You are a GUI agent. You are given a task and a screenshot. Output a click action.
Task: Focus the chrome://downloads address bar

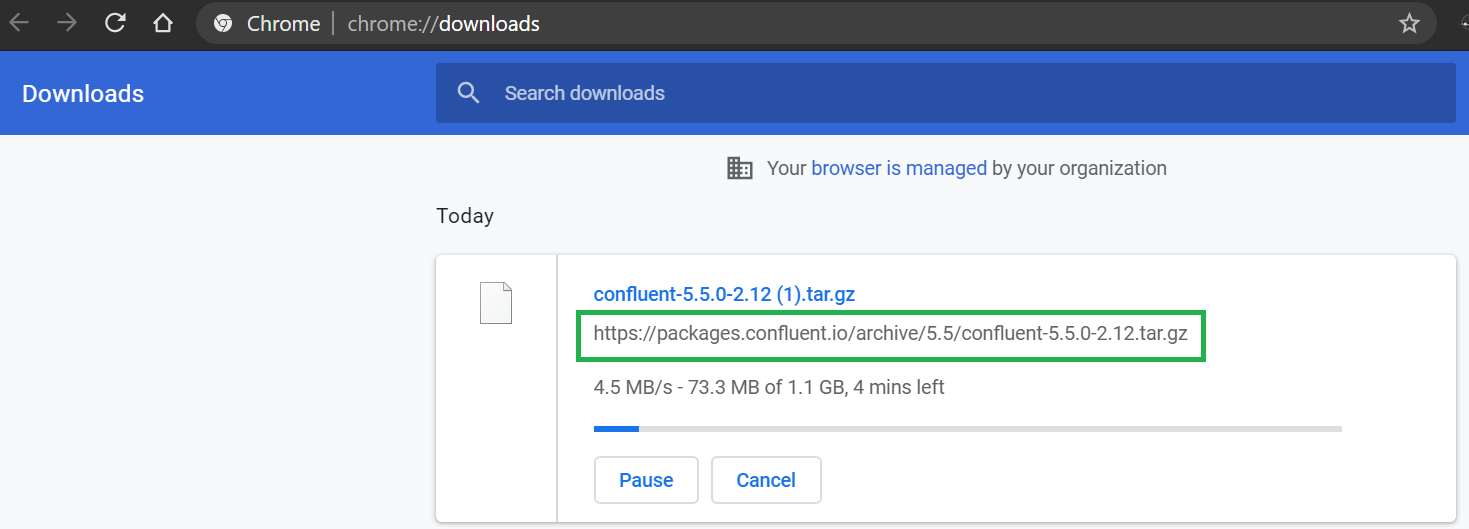pos(700,24)
